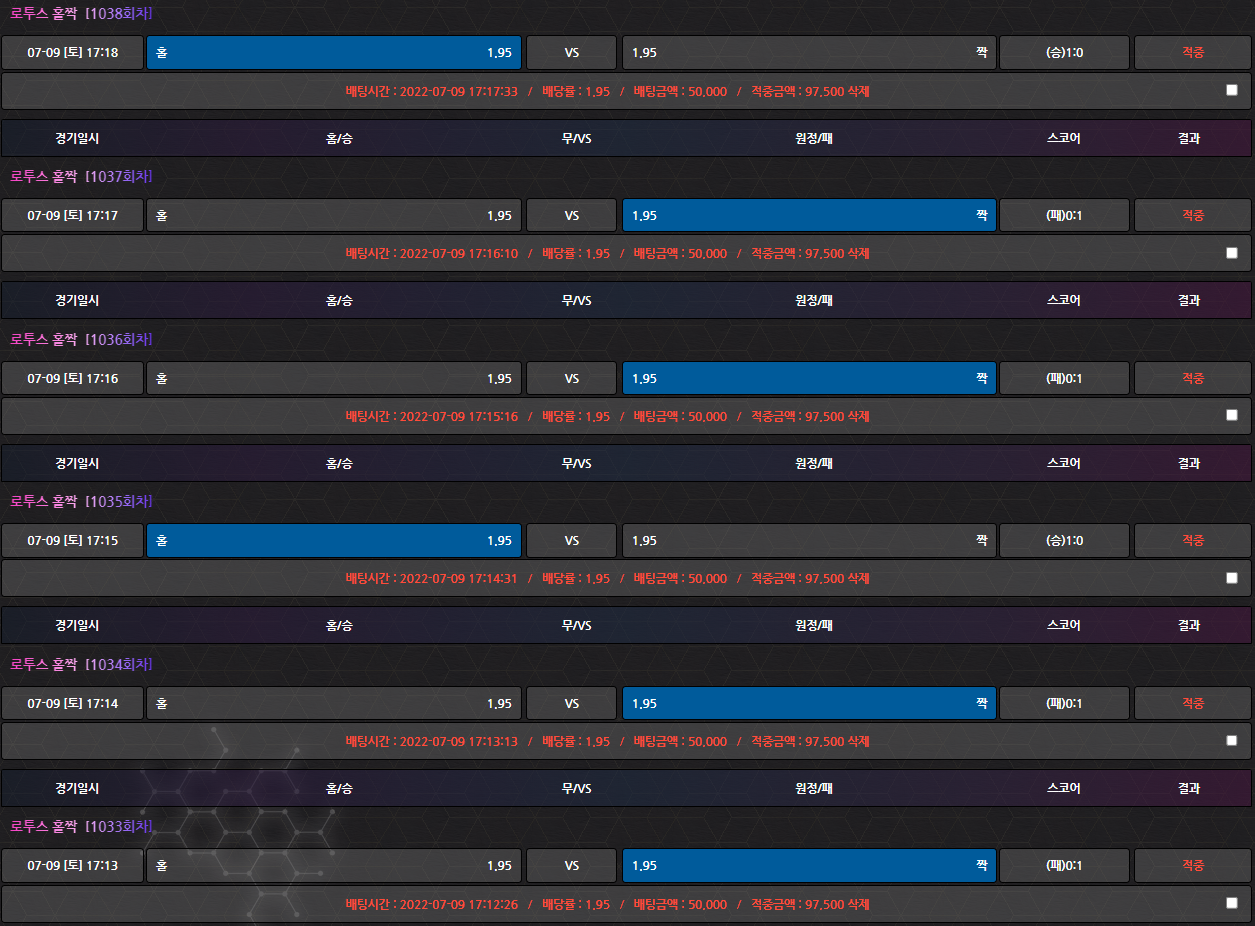
Task: Check the box for round 1036 bet
Action: 1231,415
